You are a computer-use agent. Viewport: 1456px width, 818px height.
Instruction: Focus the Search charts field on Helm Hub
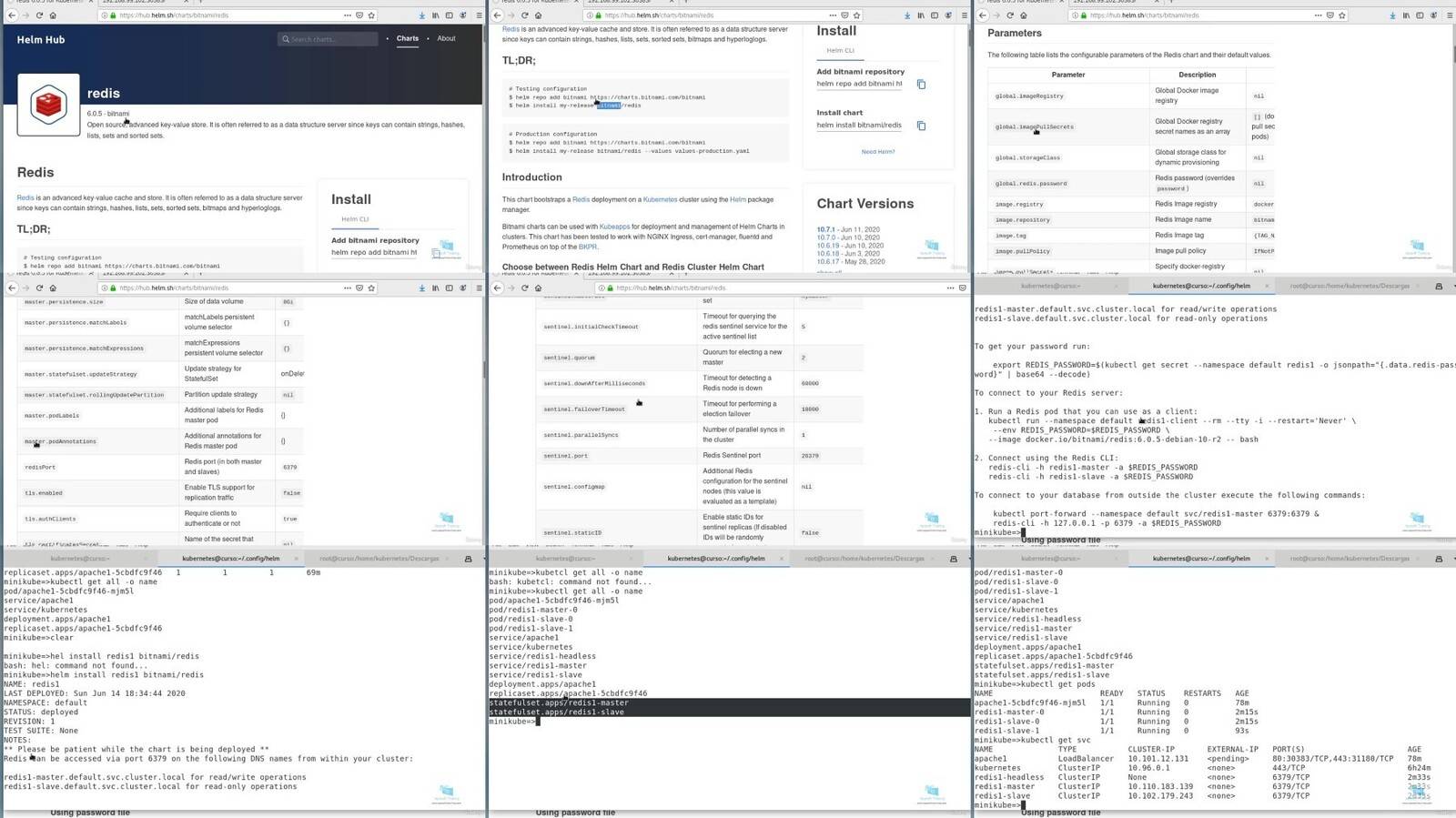328,39
